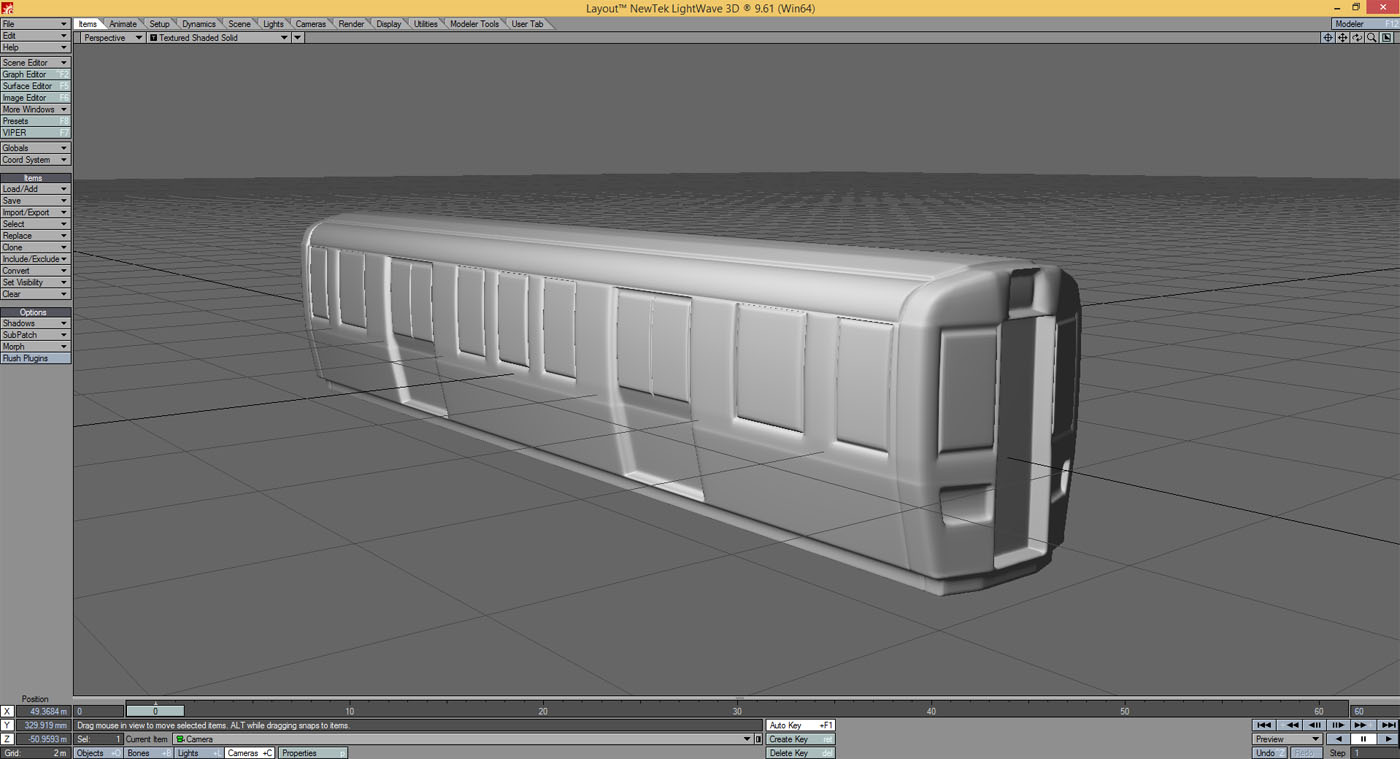Click the viewport center-view crosshair icon
Screen dimensions: 1400x759
pyautogui.click(x=1327, y=38)
